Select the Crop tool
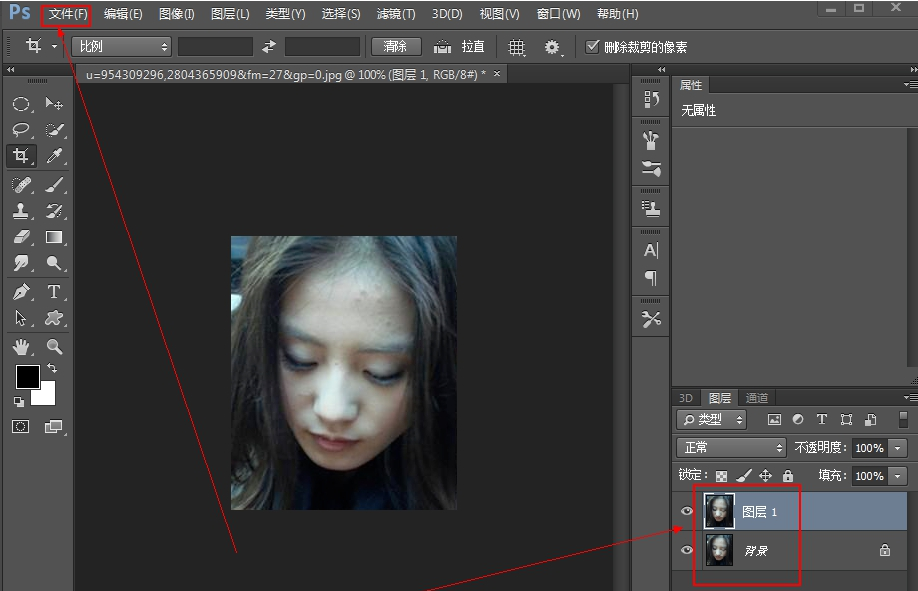This screenshot has width=918, height=591. click(x=21, y=156)
